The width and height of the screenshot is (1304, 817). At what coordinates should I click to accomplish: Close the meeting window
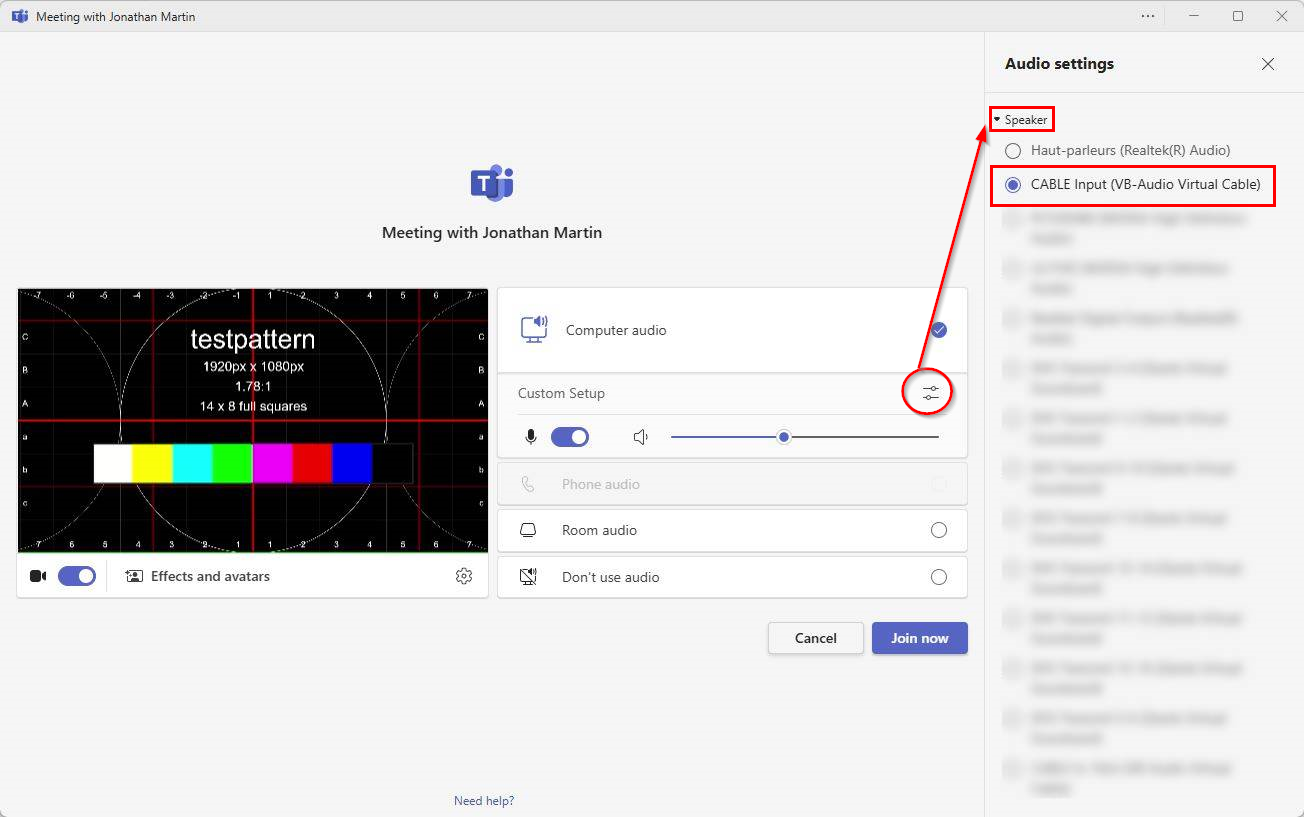click(1282, 16)
